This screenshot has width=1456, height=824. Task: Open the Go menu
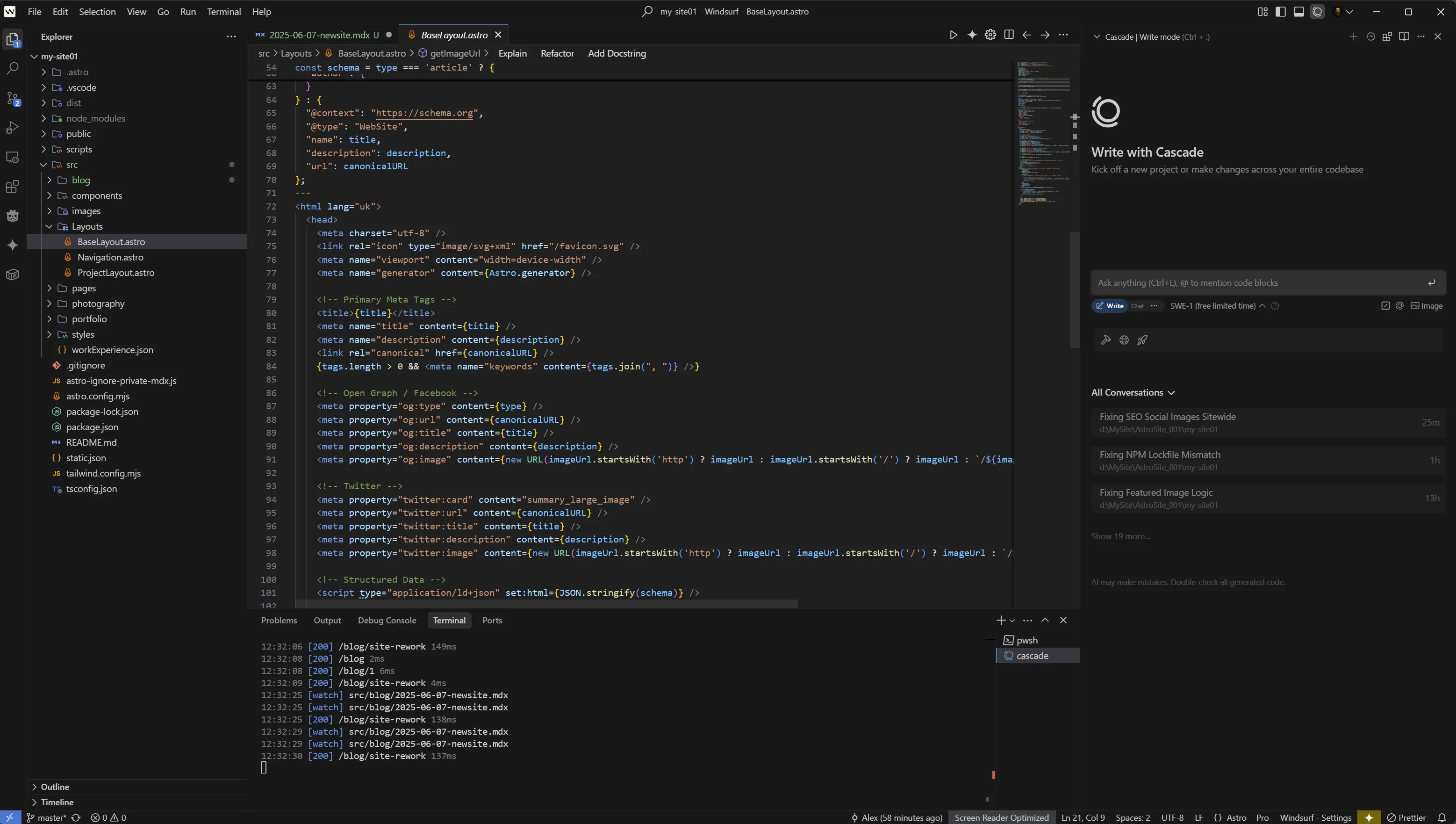(x=163, y=11)
